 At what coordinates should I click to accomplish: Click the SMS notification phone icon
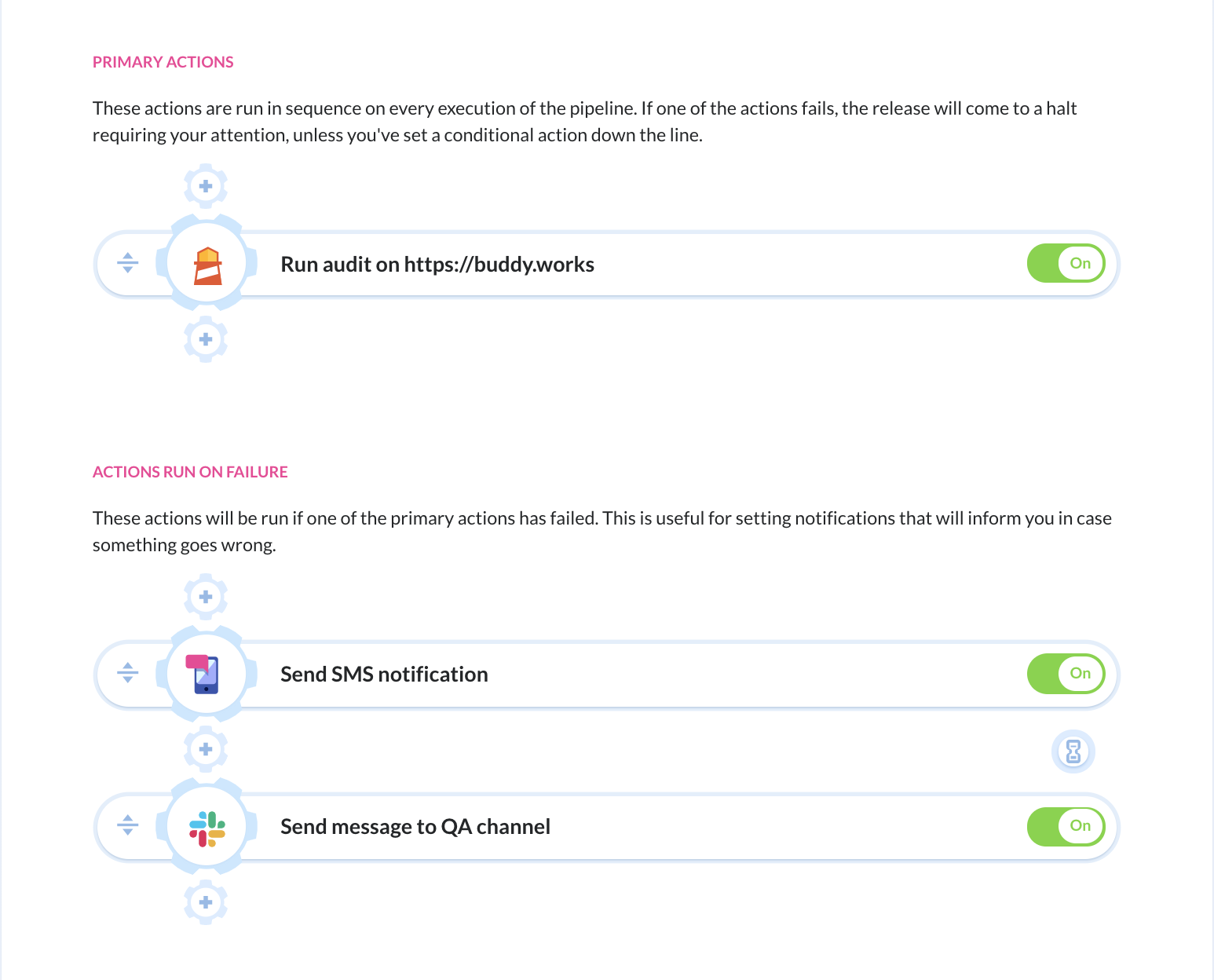pos(203,675)
